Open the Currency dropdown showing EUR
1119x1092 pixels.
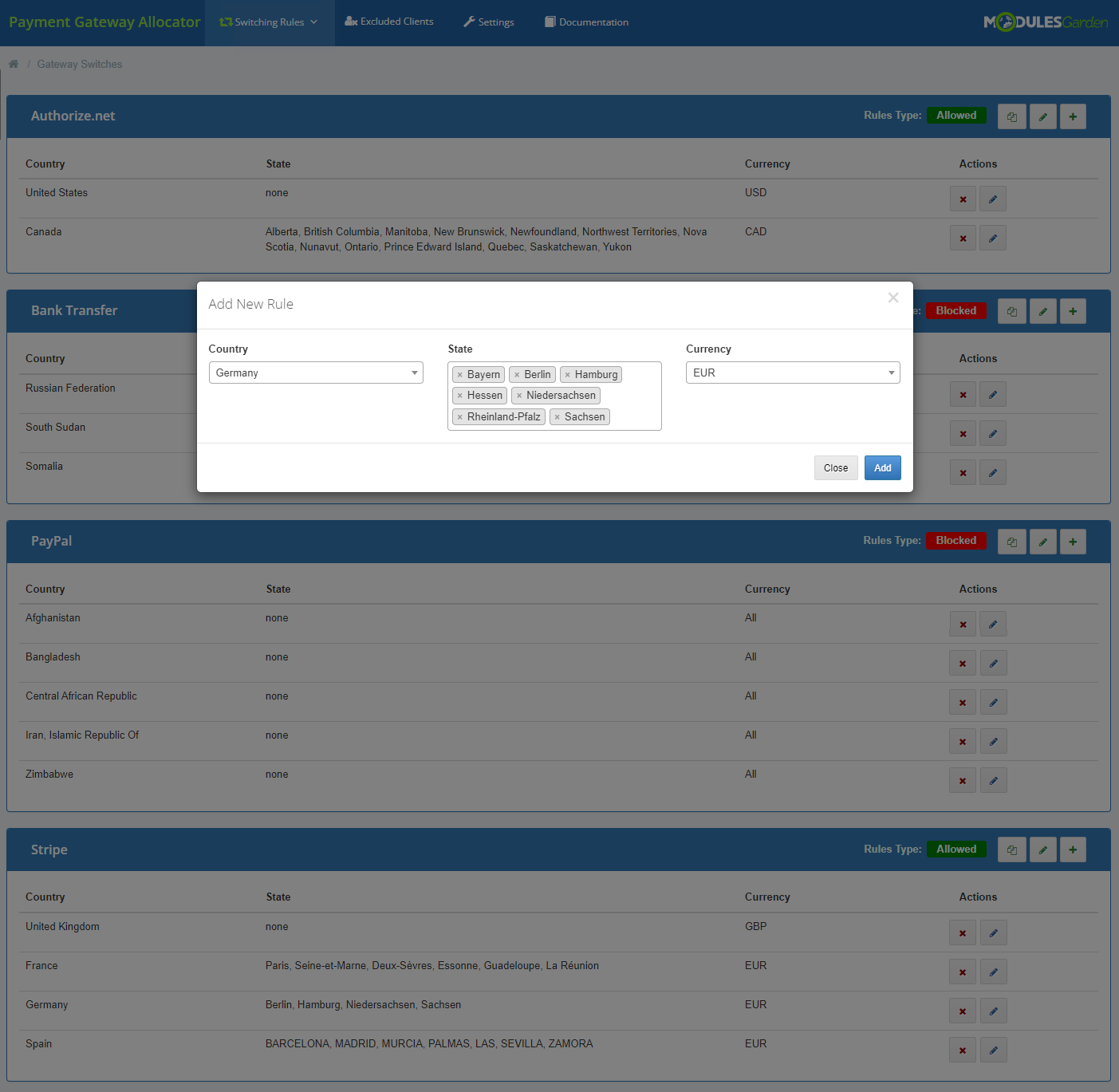[792, 372]
